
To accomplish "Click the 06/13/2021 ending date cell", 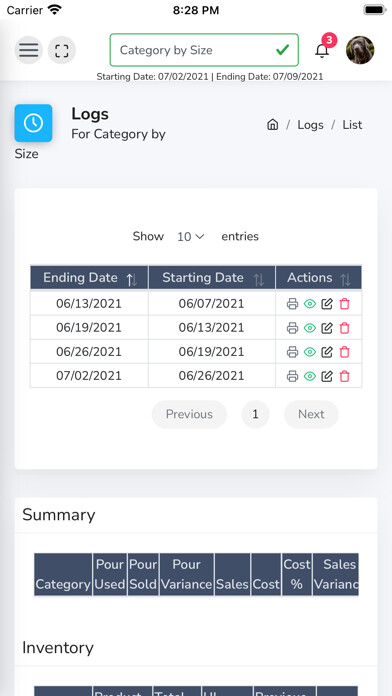I will [89, 304].
